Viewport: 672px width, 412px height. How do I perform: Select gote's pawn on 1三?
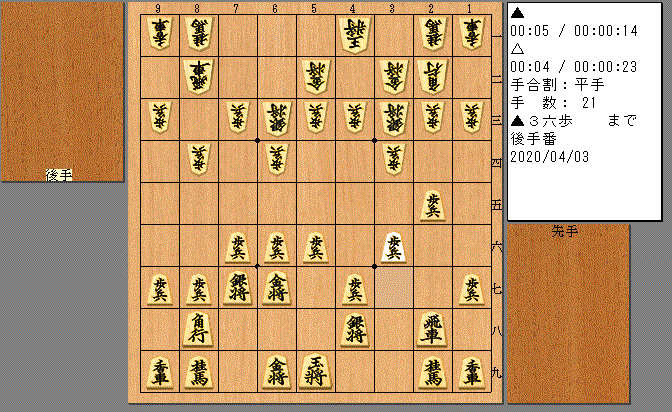click(472, 118)
